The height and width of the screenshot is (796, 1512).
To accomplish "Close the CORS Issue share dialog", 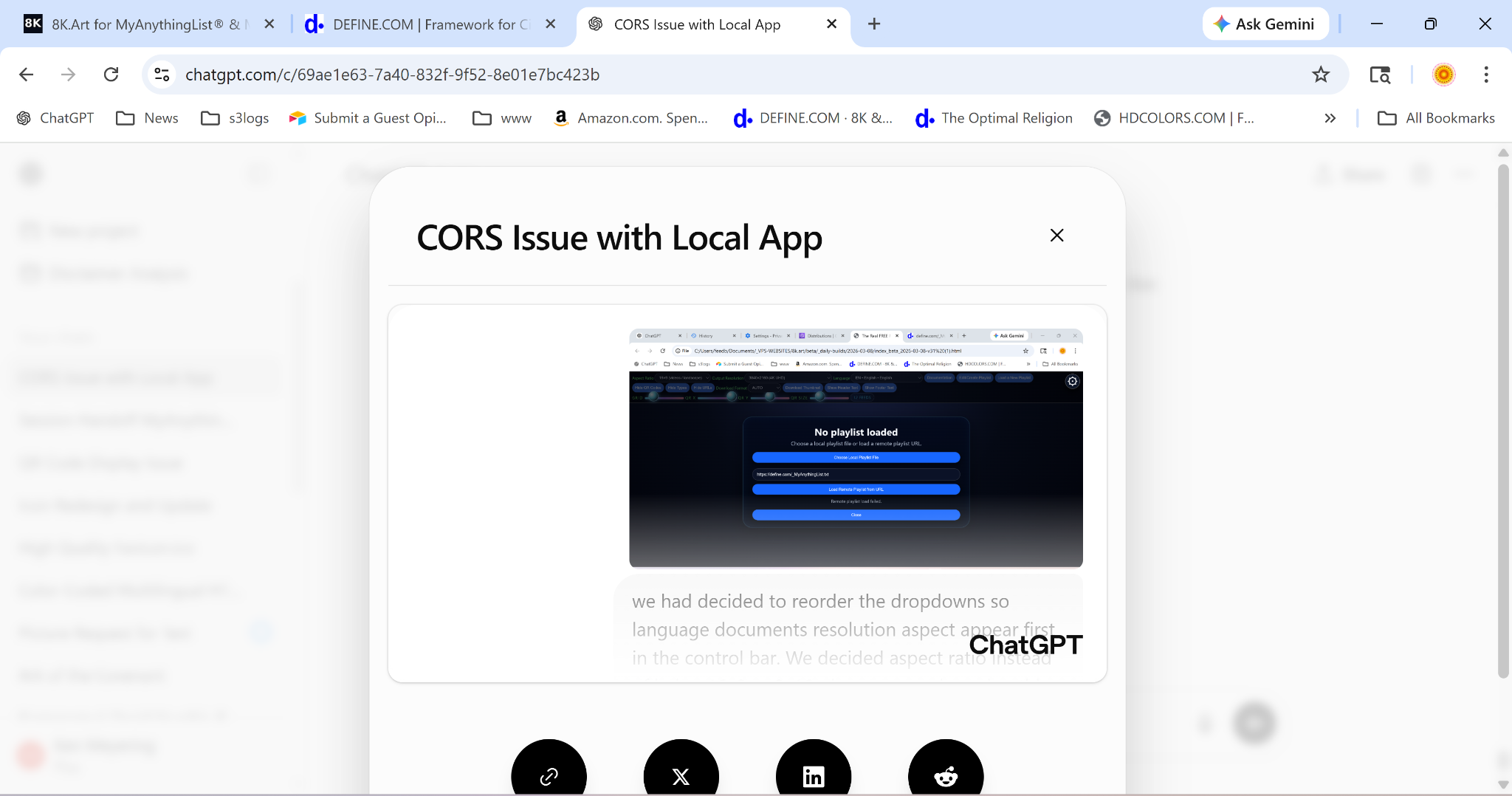I will pyautogui.click(x=1056, y=235).
